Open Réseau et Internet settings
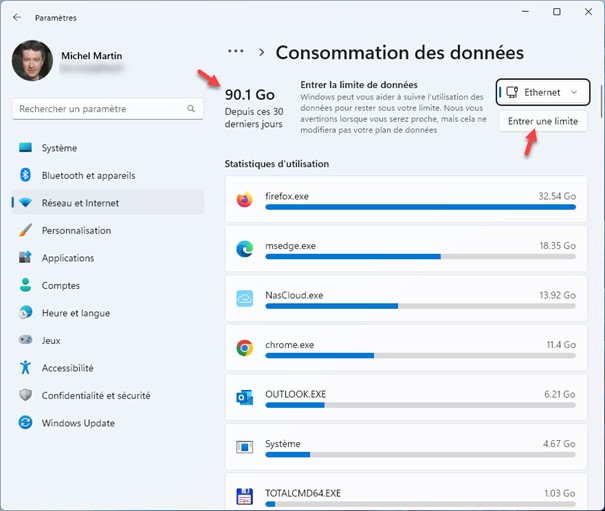Viewport: 605px width, 511px height. pyautogui.click(x=80, y=203)
